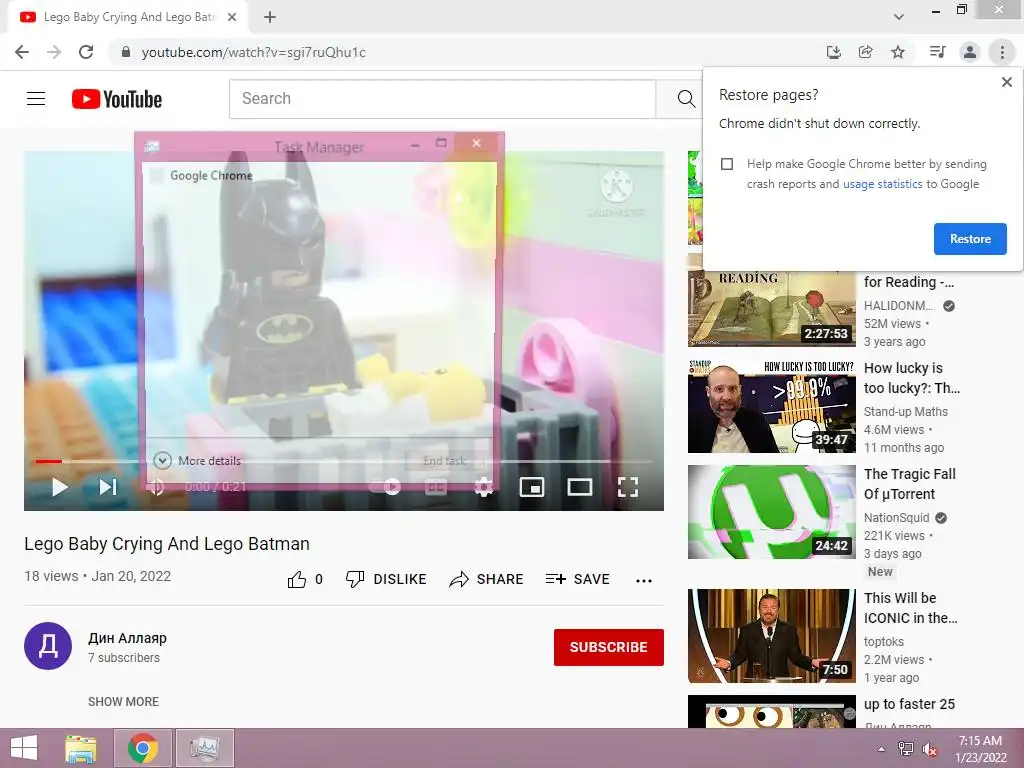The width and height of the screenshot is (1024, 768).
Task: Play the Lego Batman video
Action: (59, 487)
